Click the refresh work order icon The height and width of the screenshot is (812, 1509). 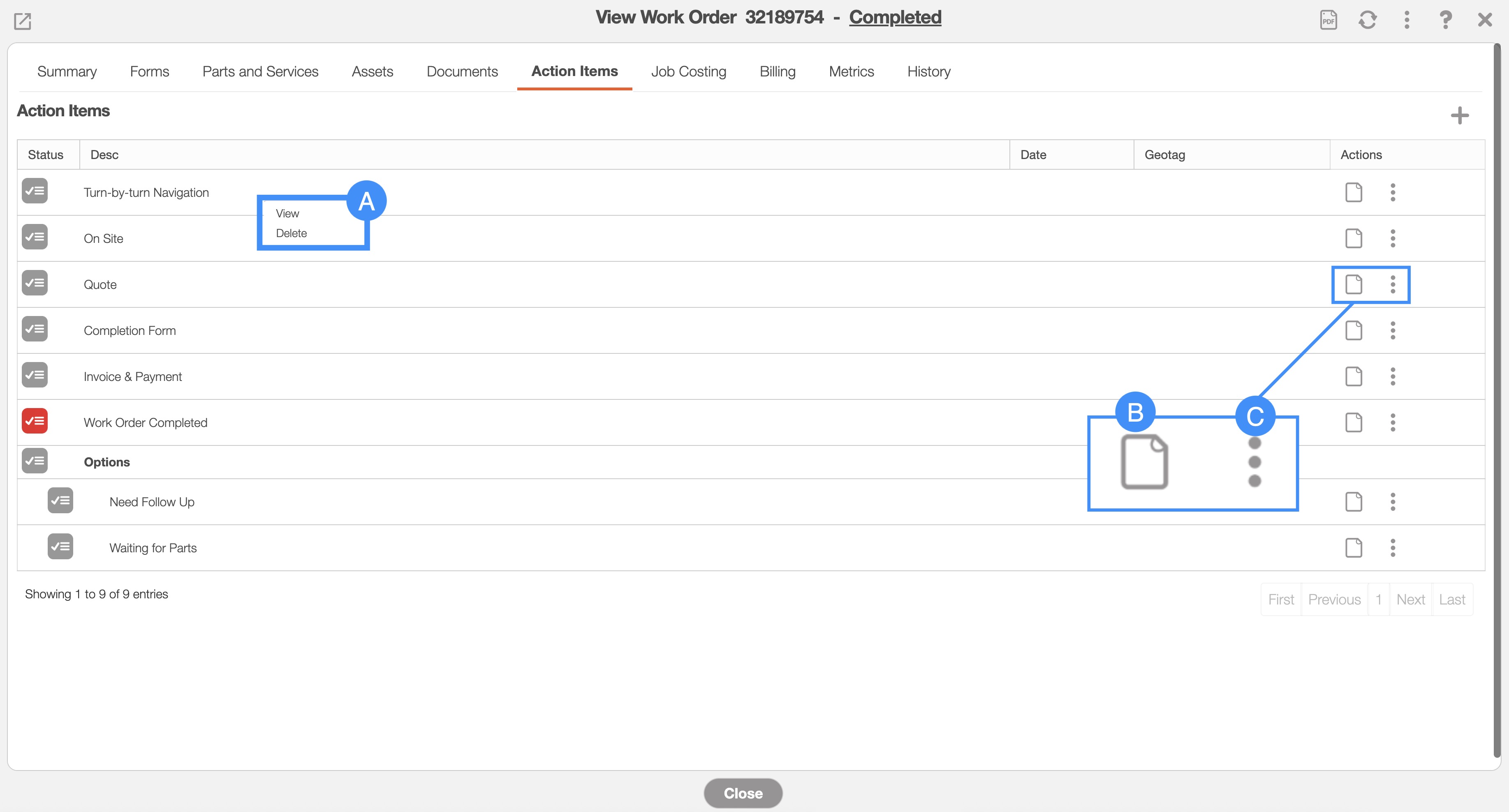[x=1367, y=20]
